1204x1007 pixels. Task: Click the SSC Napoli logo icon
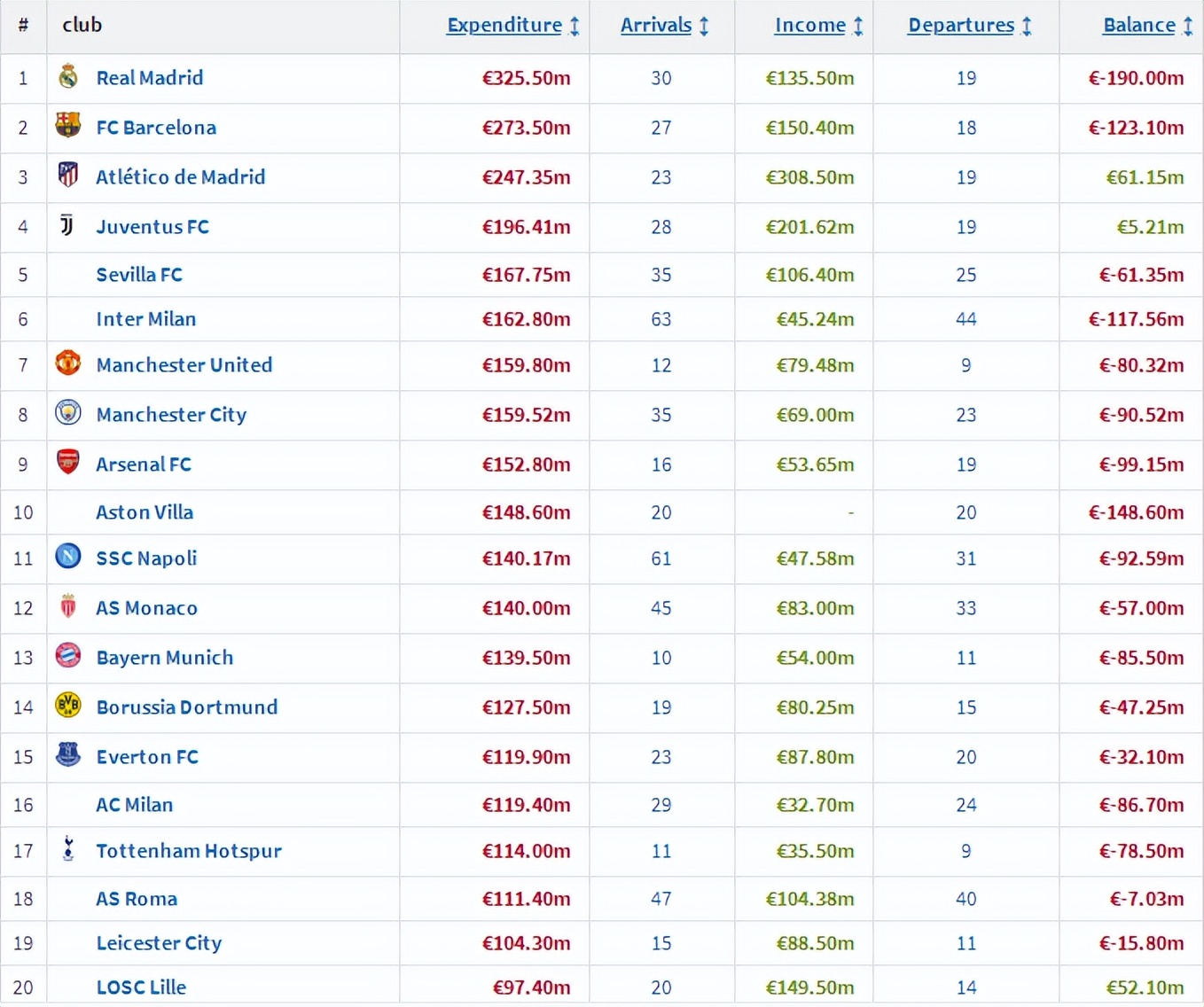tap(68, 557)
